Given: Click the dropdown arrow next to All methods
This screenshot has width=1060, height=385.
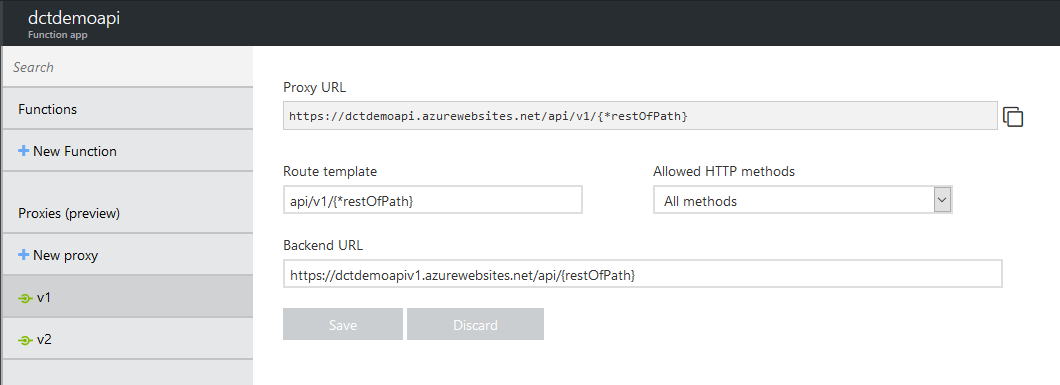Looking at the screenshot, I should [x=942, y=201].
